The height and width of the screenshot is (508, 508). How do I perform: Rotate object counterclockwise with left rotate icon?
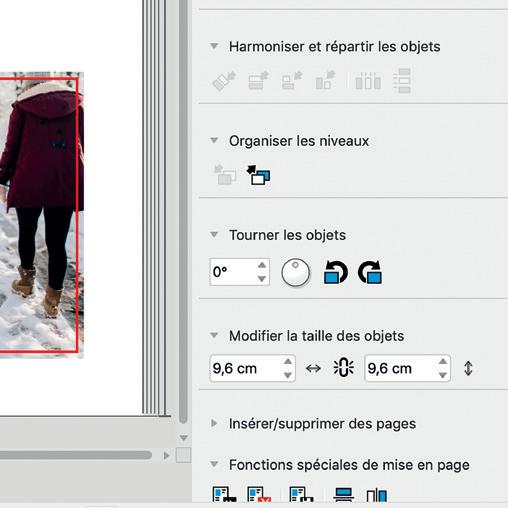335,272
